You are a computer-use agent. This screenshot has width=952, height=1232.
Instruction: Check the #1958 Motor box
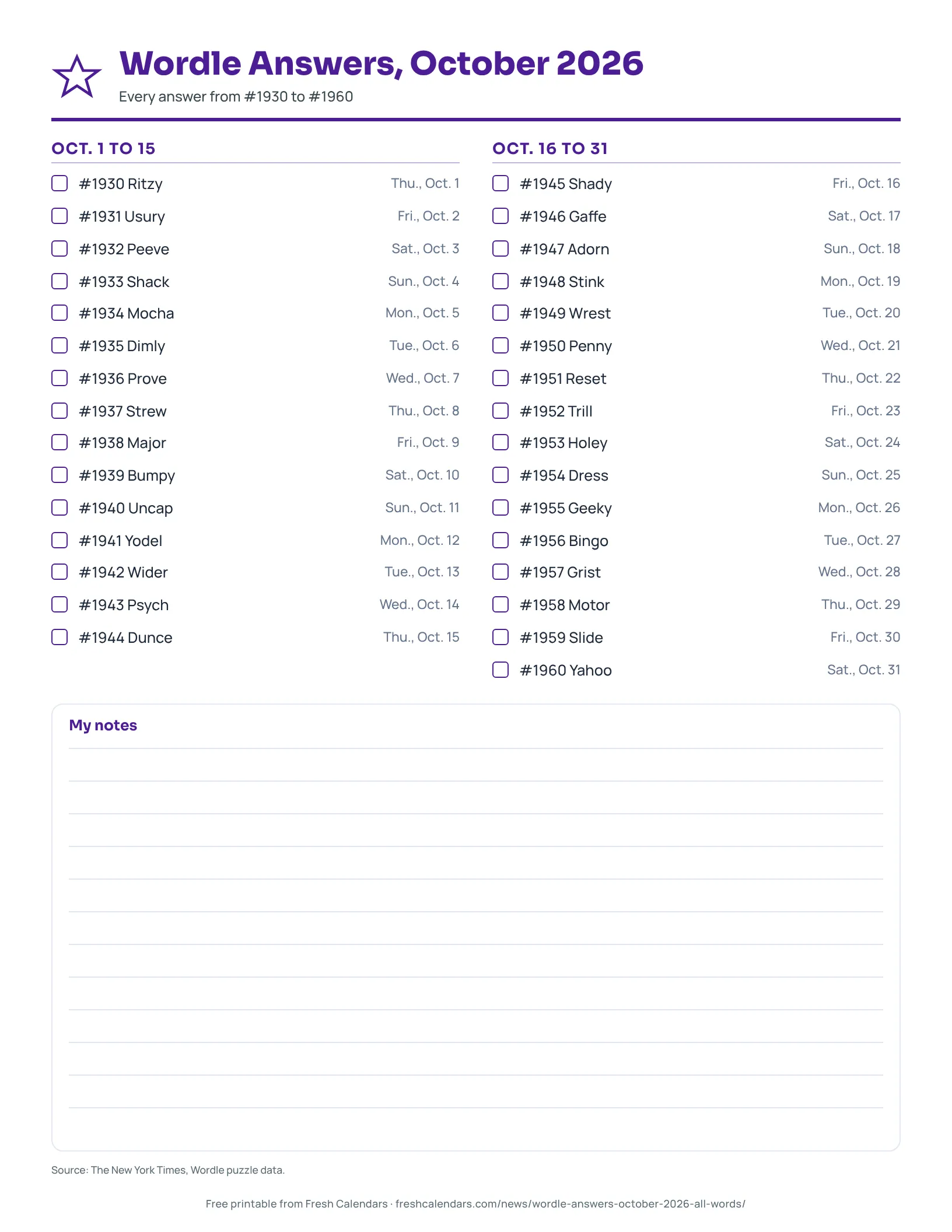[501, 604]
